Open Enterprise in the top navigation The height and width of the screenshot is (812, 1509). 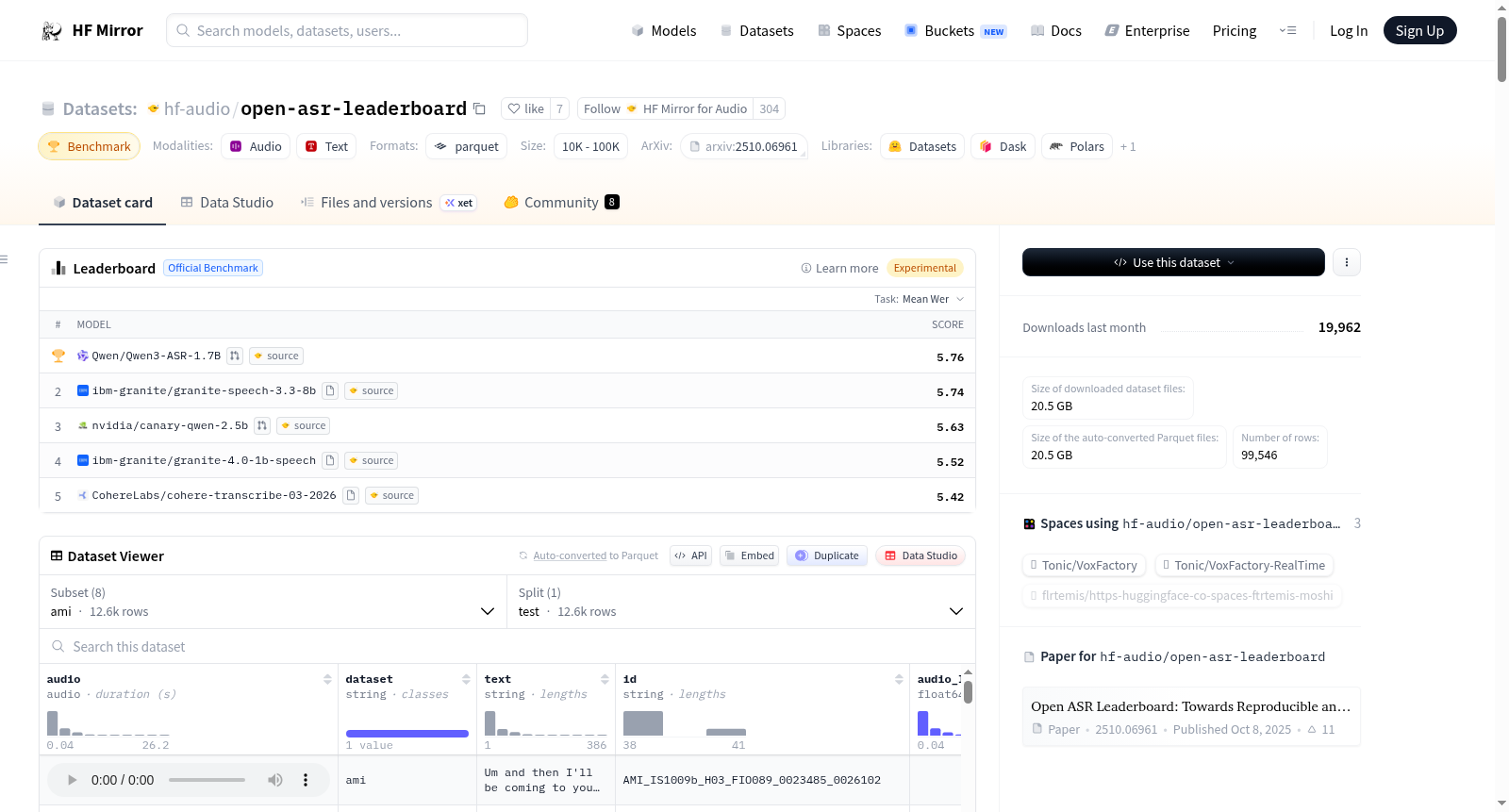pyautogui.click(x=1147, y=31)
